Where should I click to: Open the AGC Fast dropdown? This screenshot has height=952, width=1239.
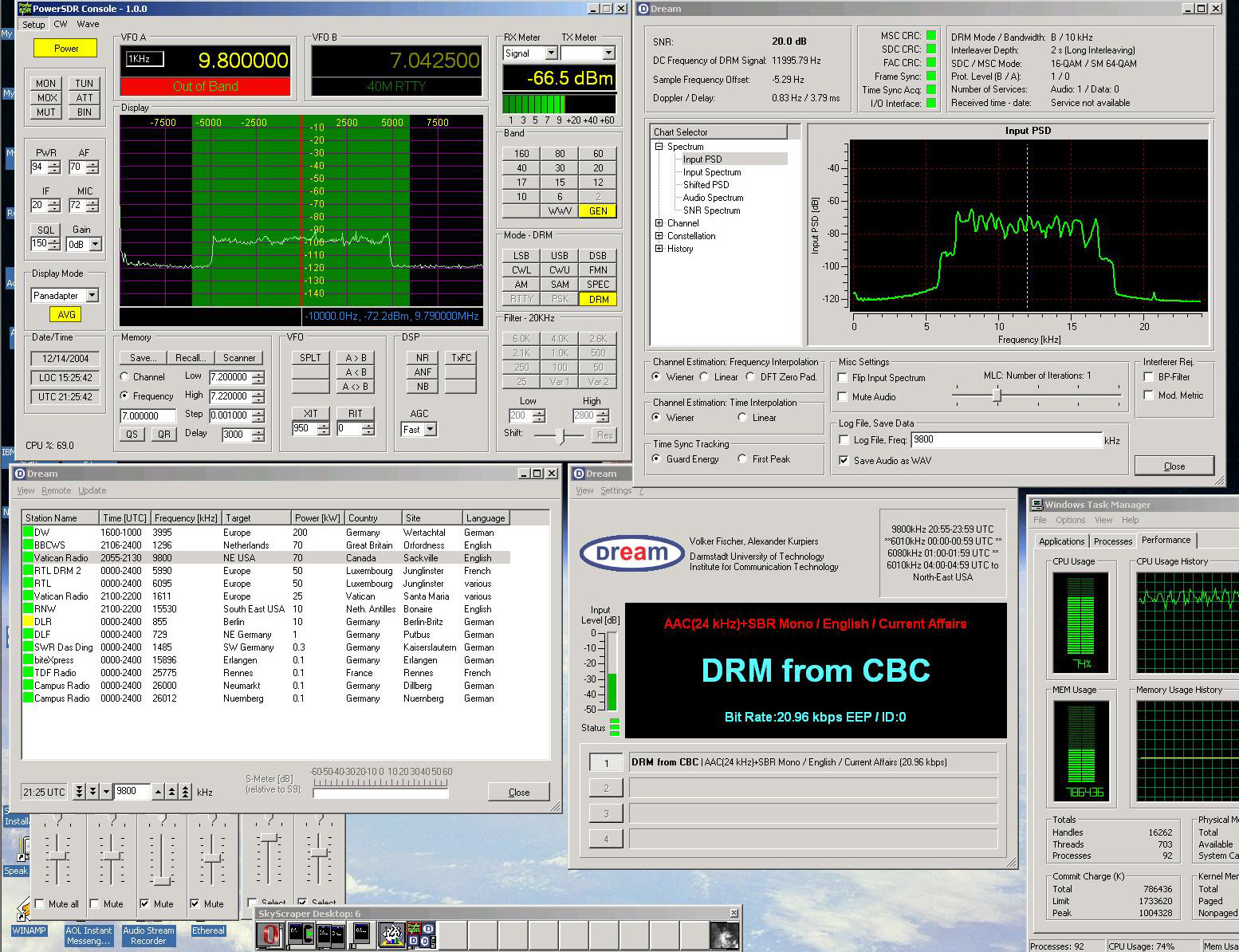pyautogui.click(x=431, y=430)
